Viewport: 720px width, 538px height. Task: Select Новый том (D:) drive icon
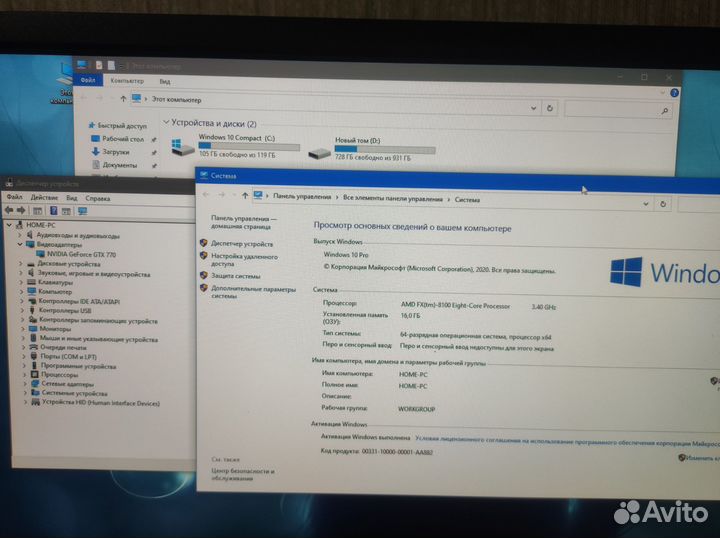pyautogui.click(x=319, y=152)
